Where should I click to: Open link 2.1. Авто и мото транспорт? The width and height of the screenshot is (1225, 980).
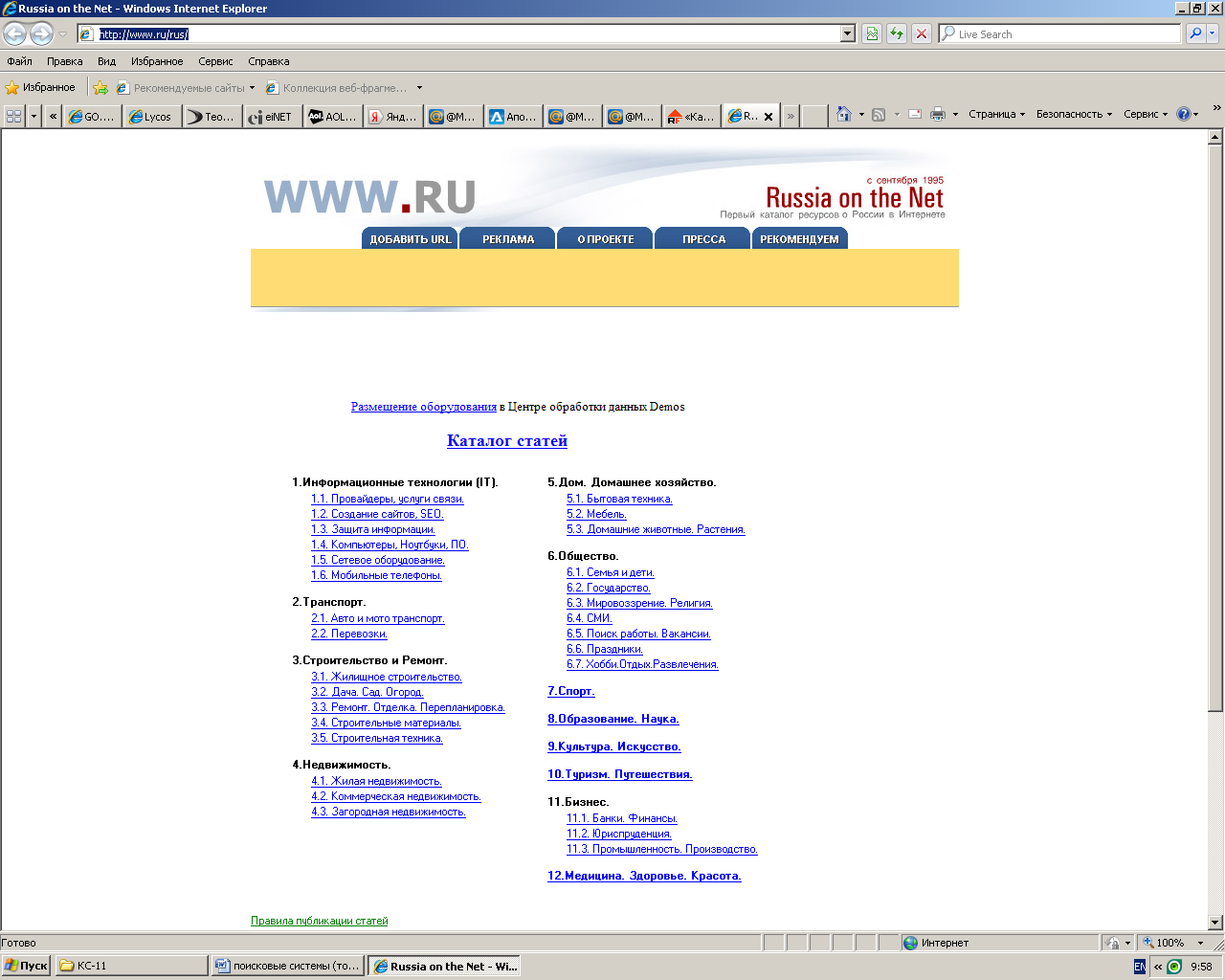[378, 618]
